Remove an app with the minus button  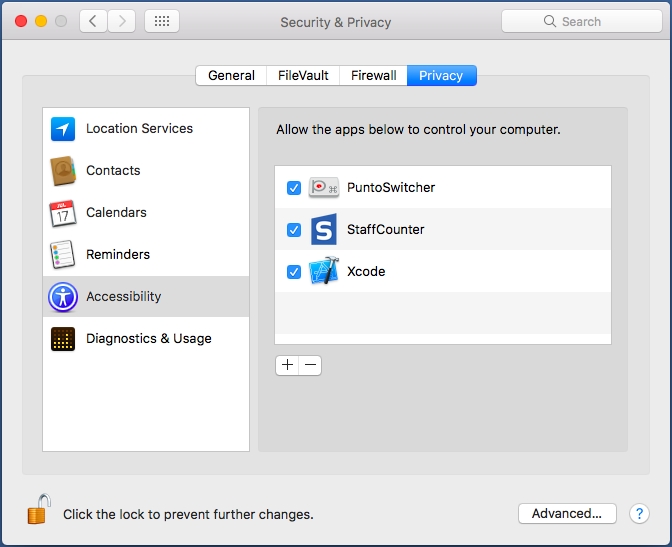click(x=310, y=365)
